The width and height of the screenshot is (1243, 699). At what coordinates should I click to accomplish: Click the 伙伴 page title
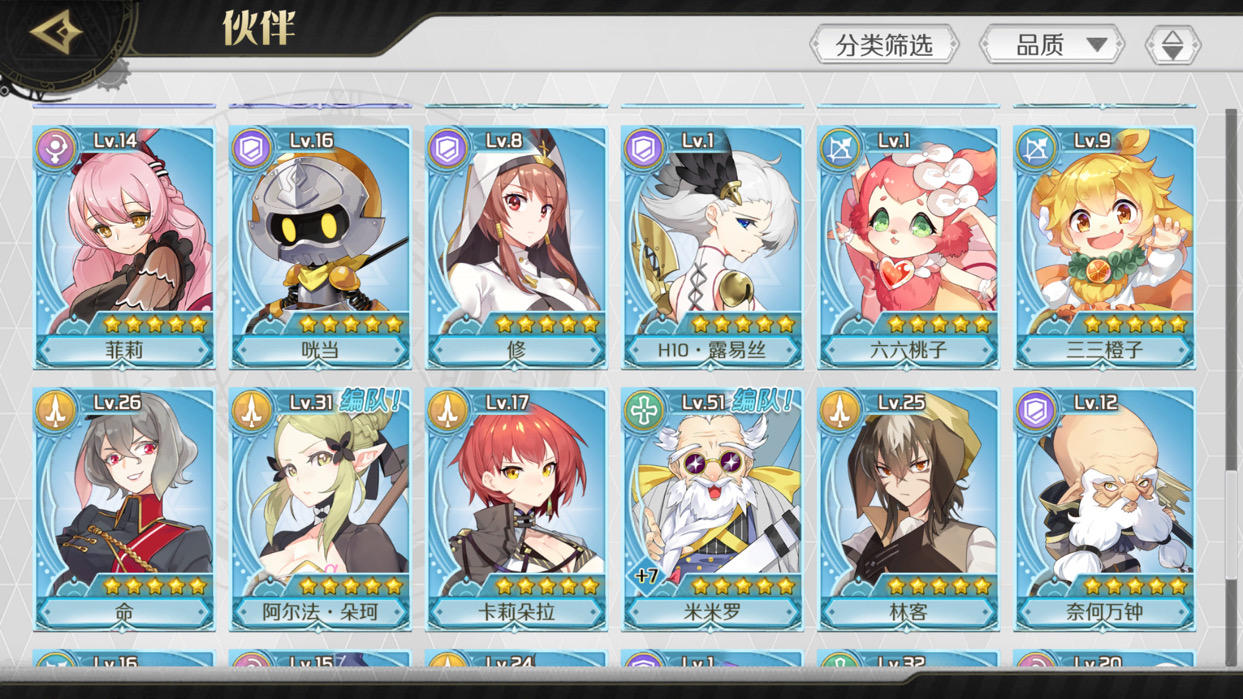(259, 28)
